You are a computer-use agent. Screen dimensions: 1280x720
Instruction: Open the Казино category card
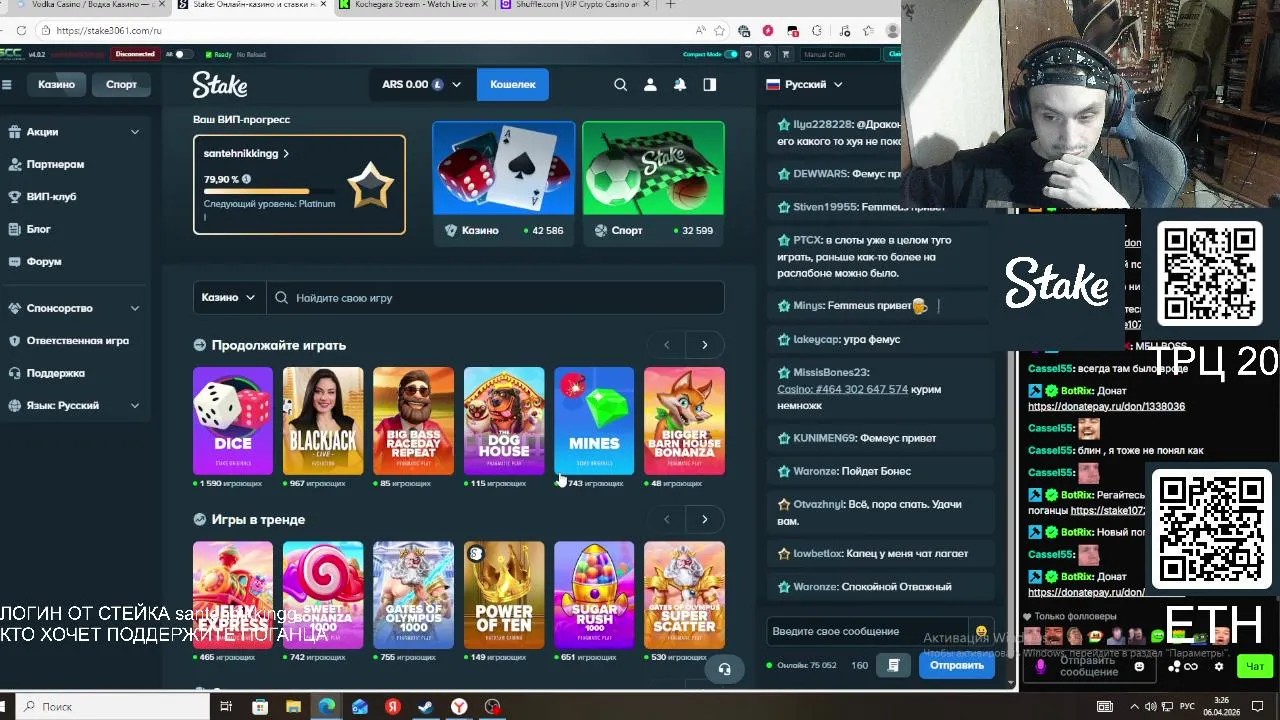click(x=503, y=183)
